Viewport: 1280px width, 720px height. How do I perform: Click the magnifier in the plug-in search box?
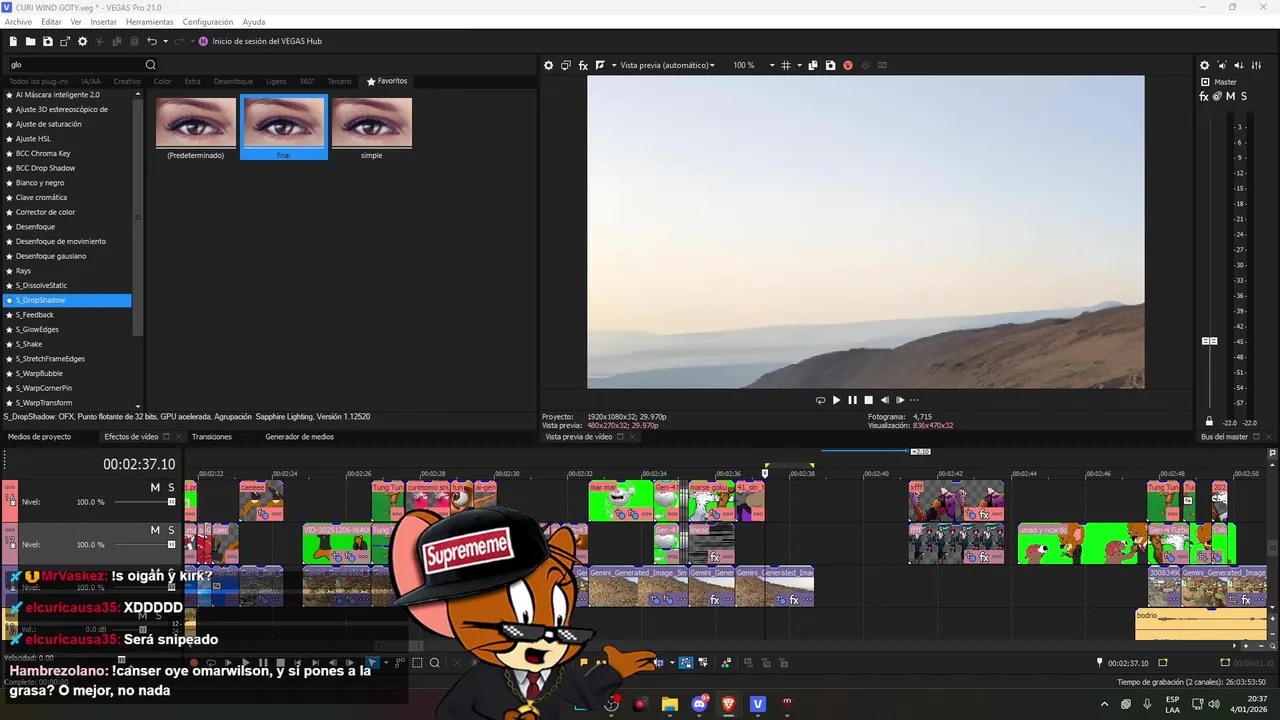[x=151, y=65]
